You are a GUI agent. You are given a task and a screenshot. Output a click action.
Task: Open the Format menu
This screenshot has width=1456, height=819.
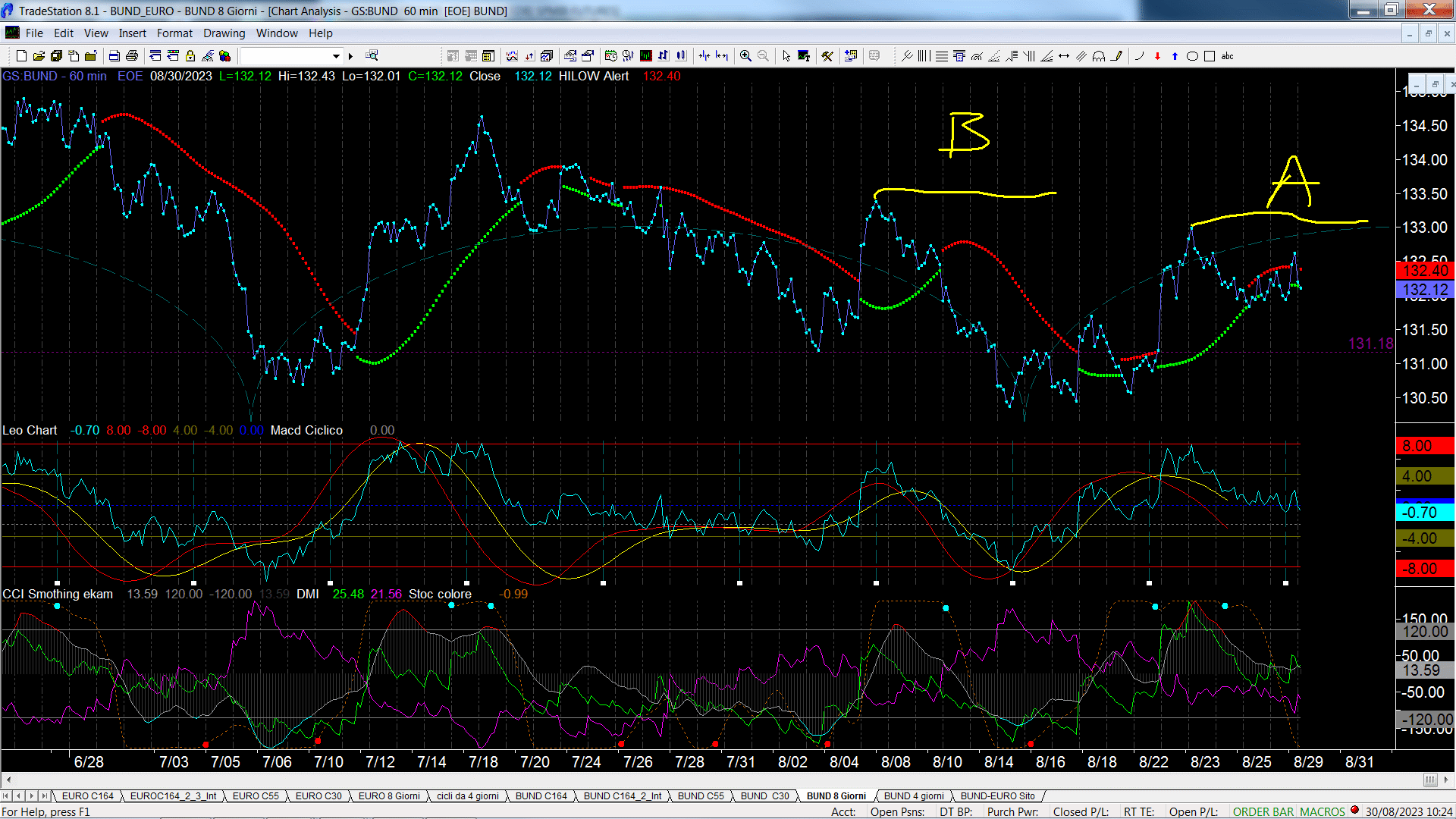pos(174,33)
